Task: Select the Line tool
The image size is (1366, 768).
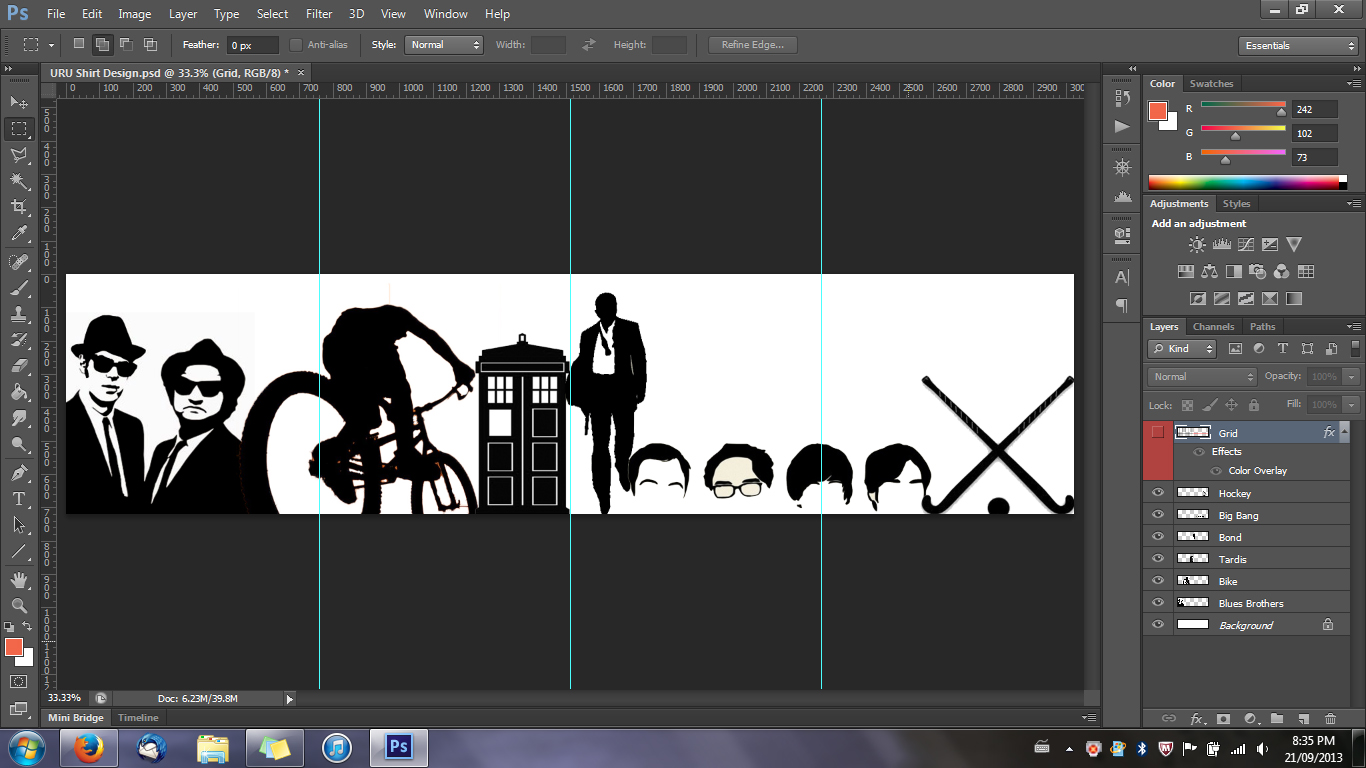Action: [19, 550]
